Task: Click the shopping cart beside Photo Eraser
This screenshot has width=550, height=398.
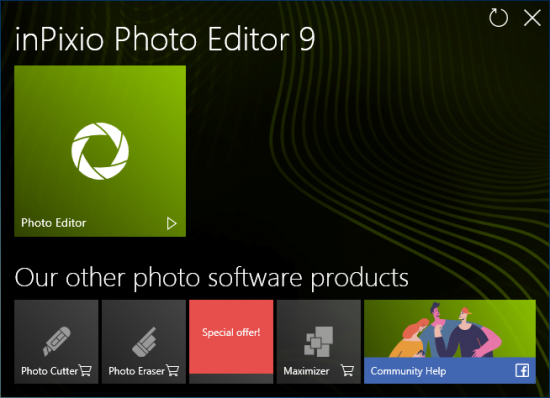Action: 173,370
